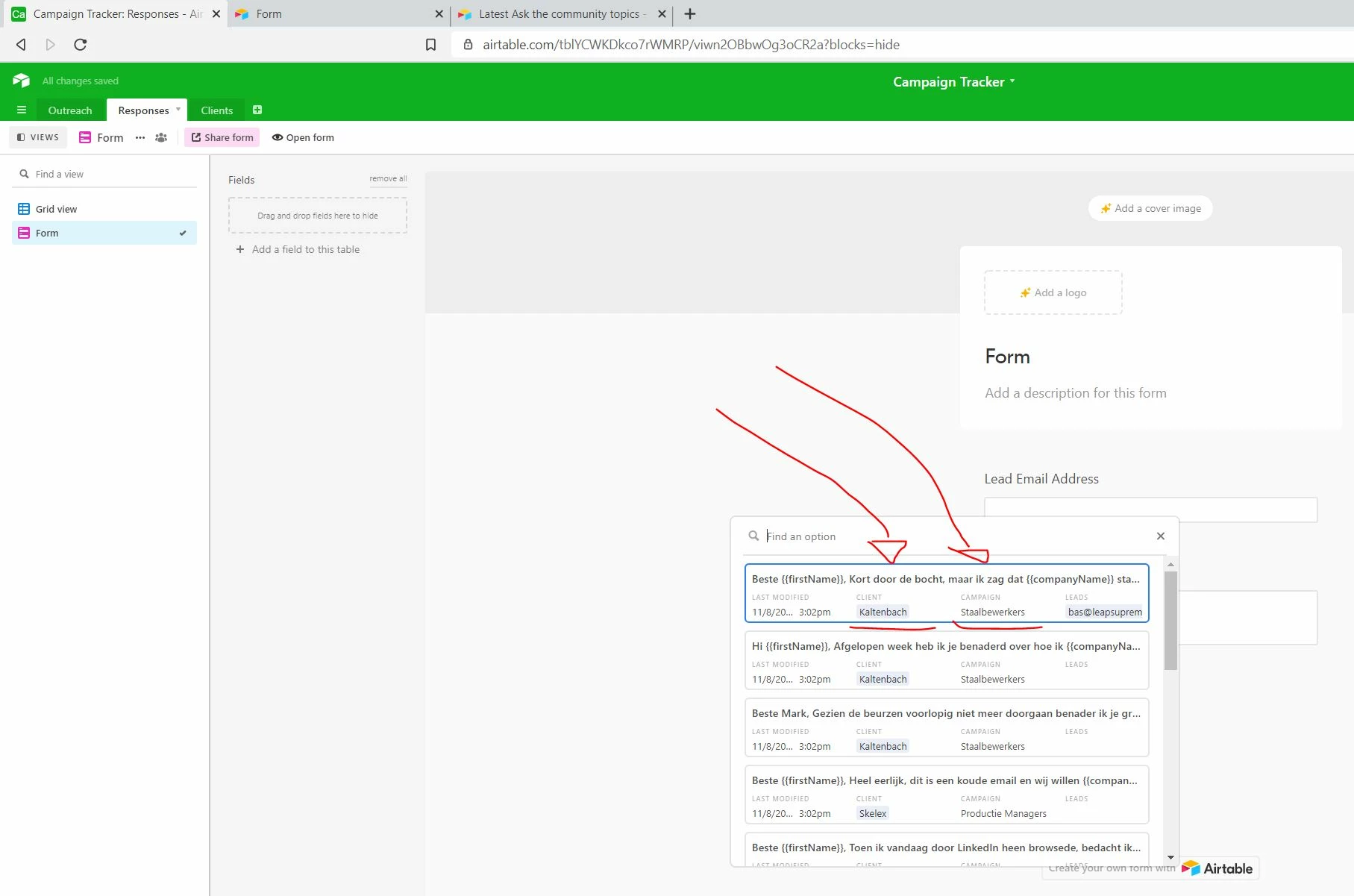
Task: Click the bas@leapsuprem leads tag
Action: pyautogui.click(x=1105, y=612)
